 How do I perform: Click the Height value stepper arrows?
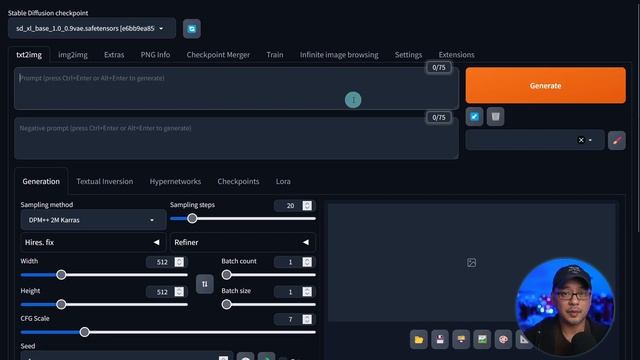click(179, 291)
